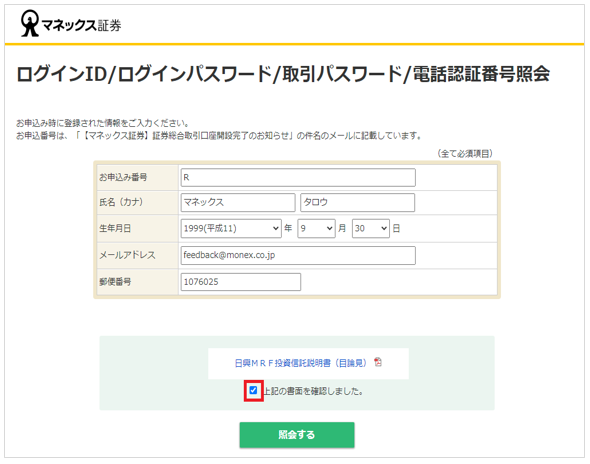Click the お申込み番号 row label
Screen dimensions: 590x464
(x=123, y=177)
